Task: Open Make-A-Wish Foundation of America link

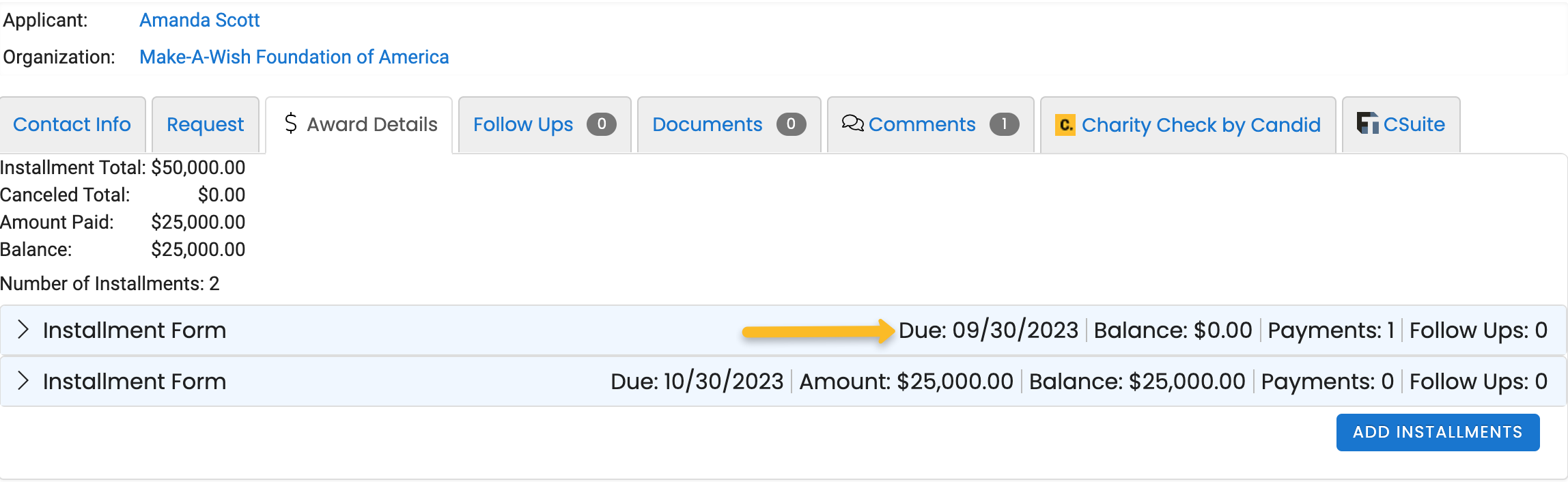Action: (294, 57)
